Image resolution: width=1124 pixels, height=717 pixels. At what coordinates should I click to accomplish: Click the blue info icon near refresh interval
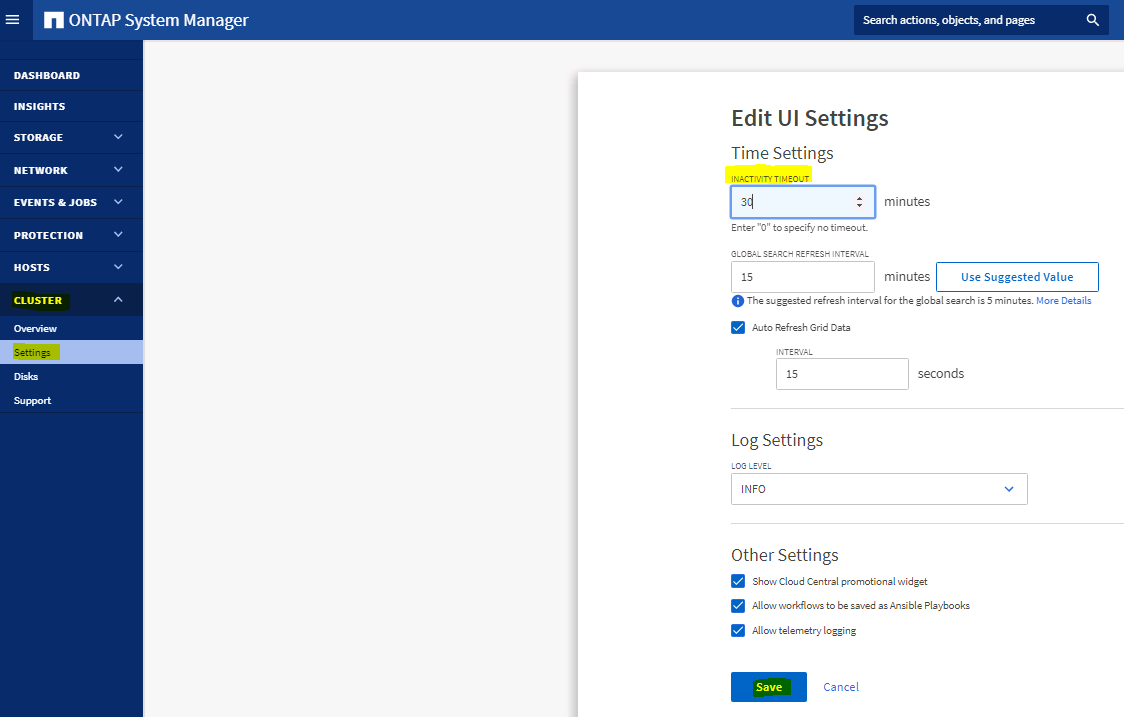[x=738, y=301]
